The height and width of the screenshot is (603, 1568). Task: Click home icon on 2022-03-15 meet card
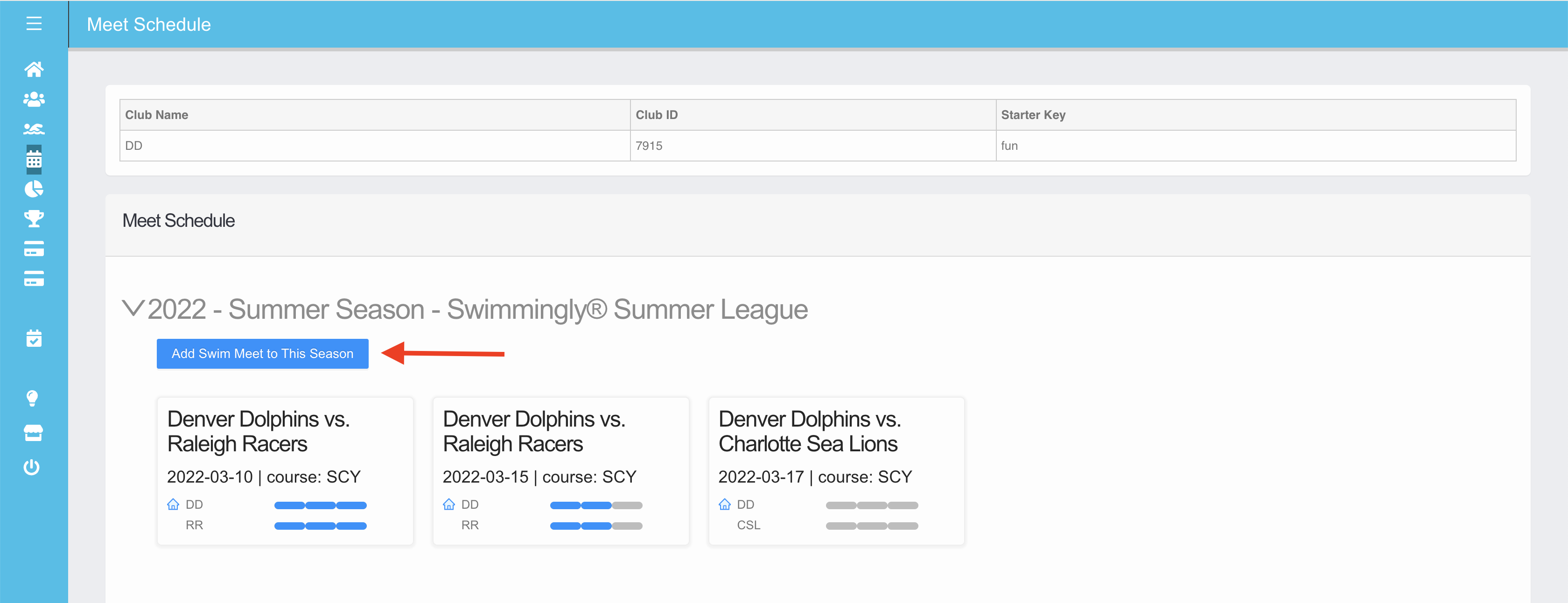coord(449,505)
